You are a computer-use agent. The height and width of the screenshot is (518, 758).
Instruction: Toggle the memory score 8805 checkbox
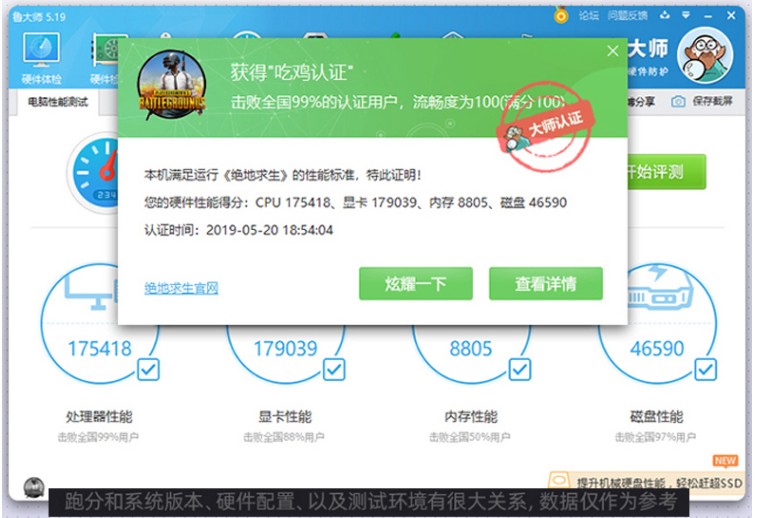pos(520,370)
